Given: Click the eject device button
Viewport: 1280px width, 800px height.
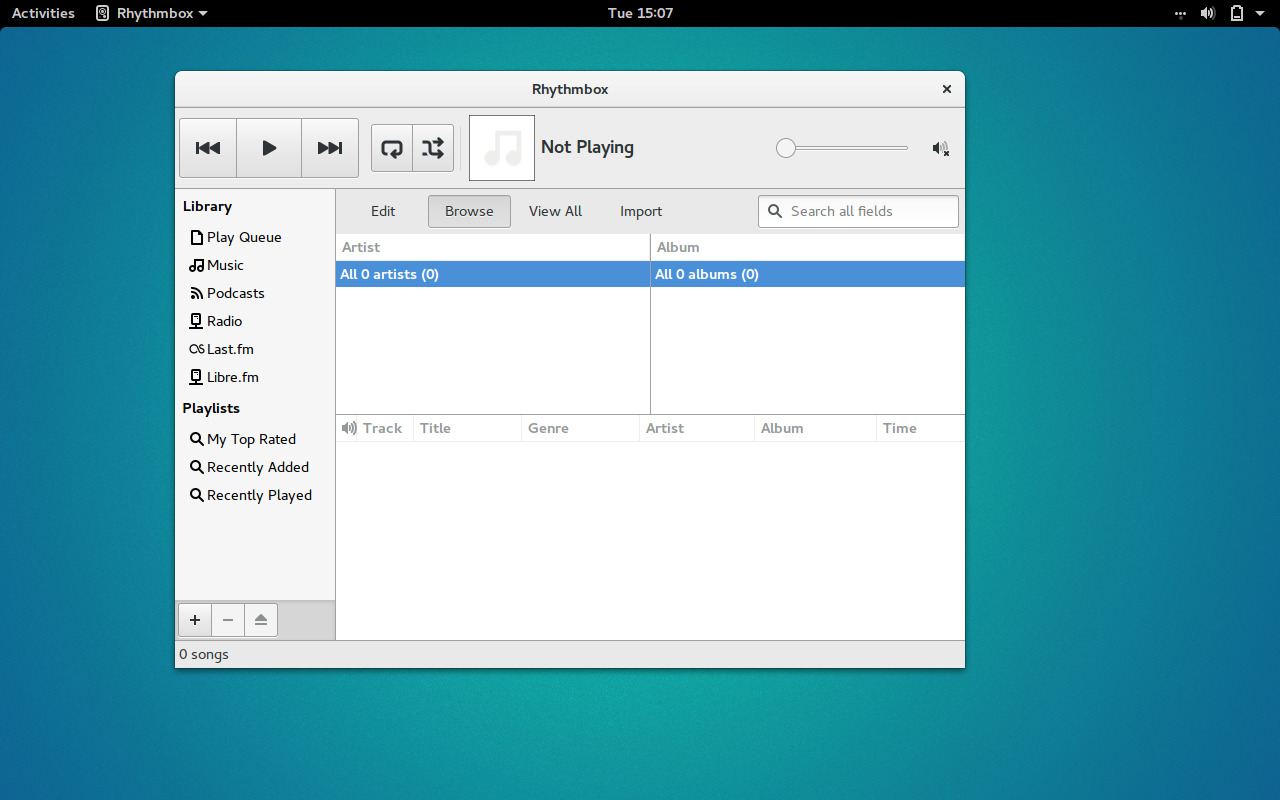Looking at the screenshot, I should (x=261, y=620).
